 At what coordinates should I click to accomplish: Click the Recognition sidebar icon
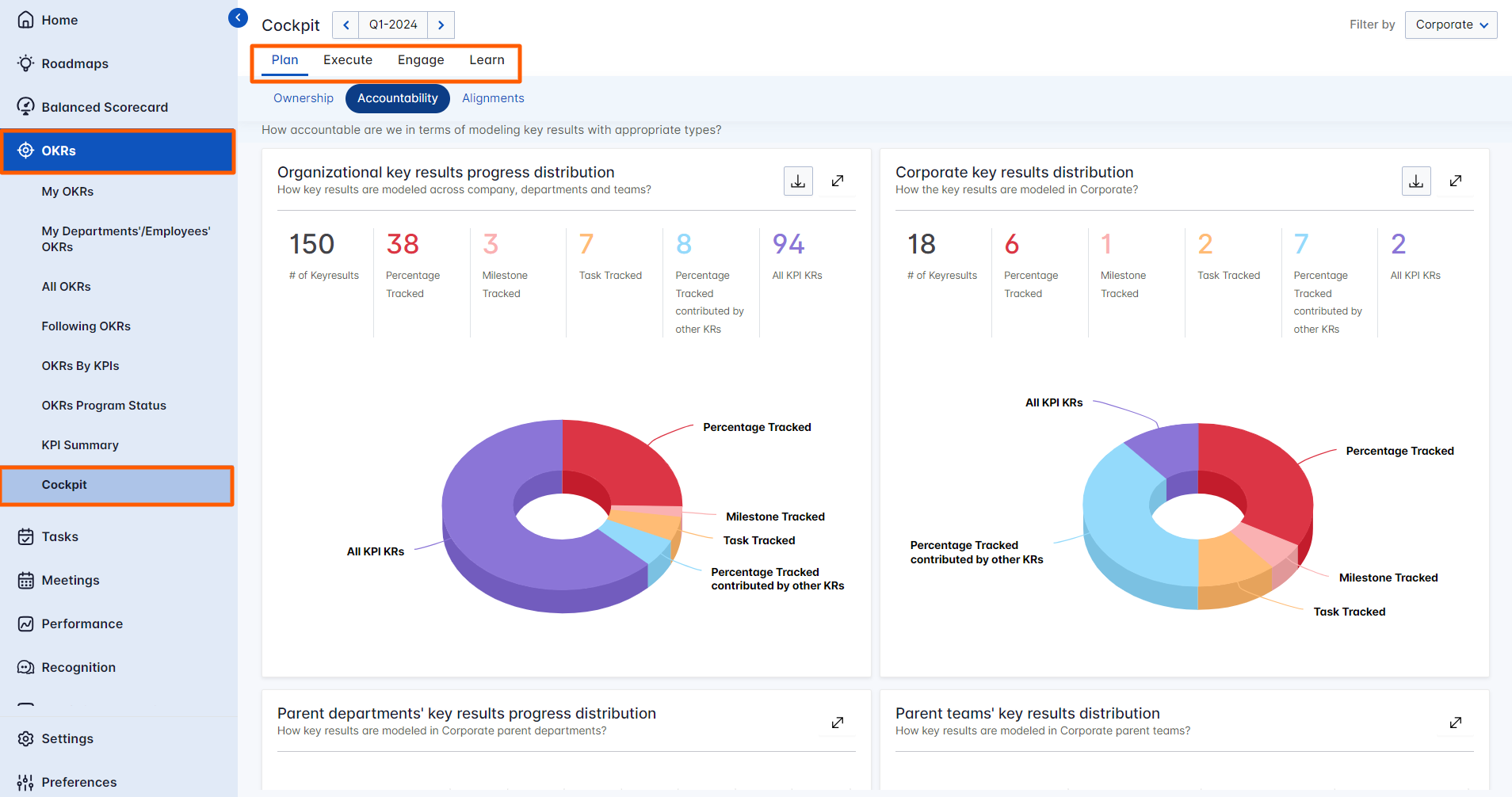26,666
